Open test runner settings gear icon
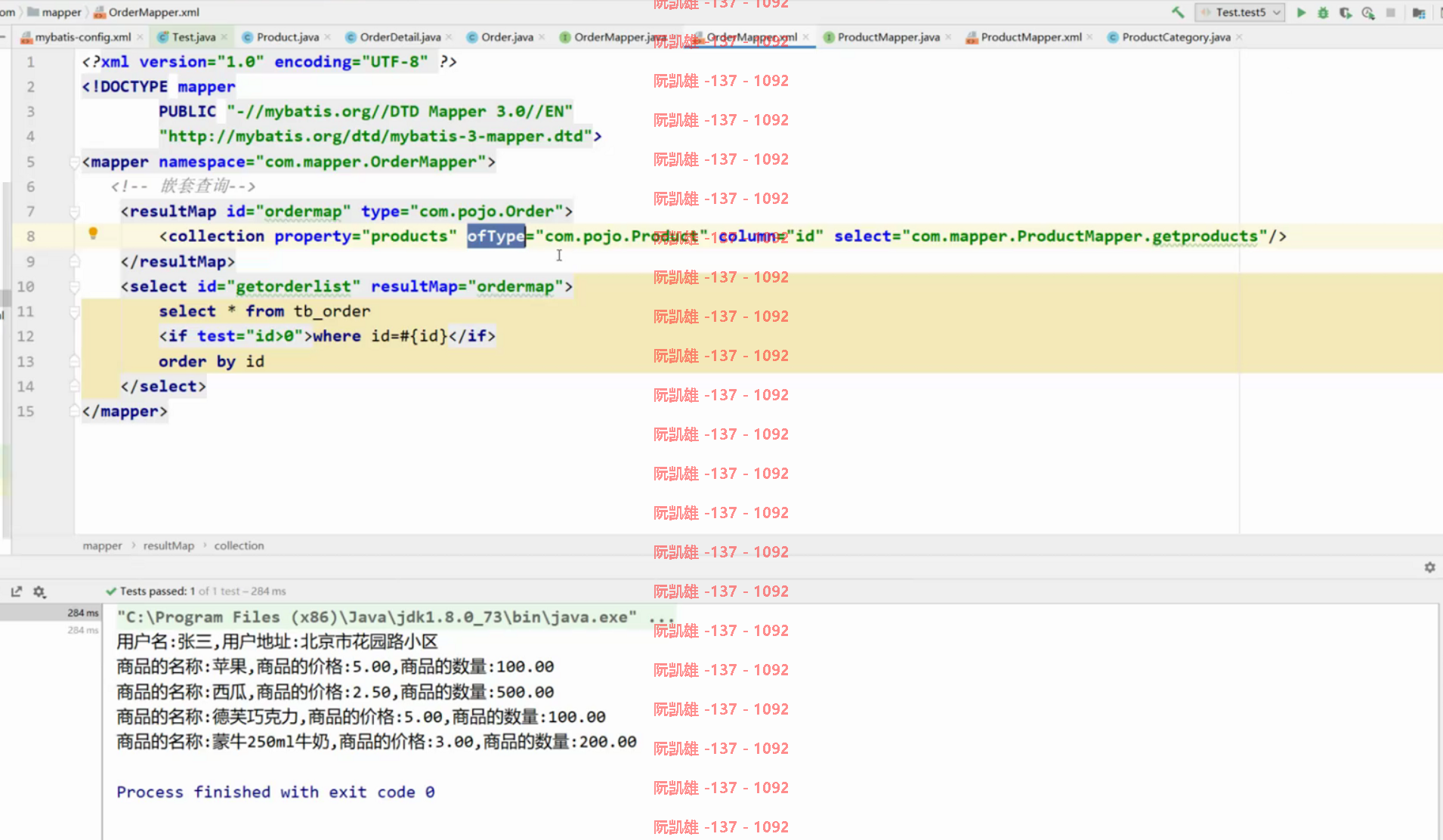The height and width of the screenshot is (840, 1443). [39, 591]
